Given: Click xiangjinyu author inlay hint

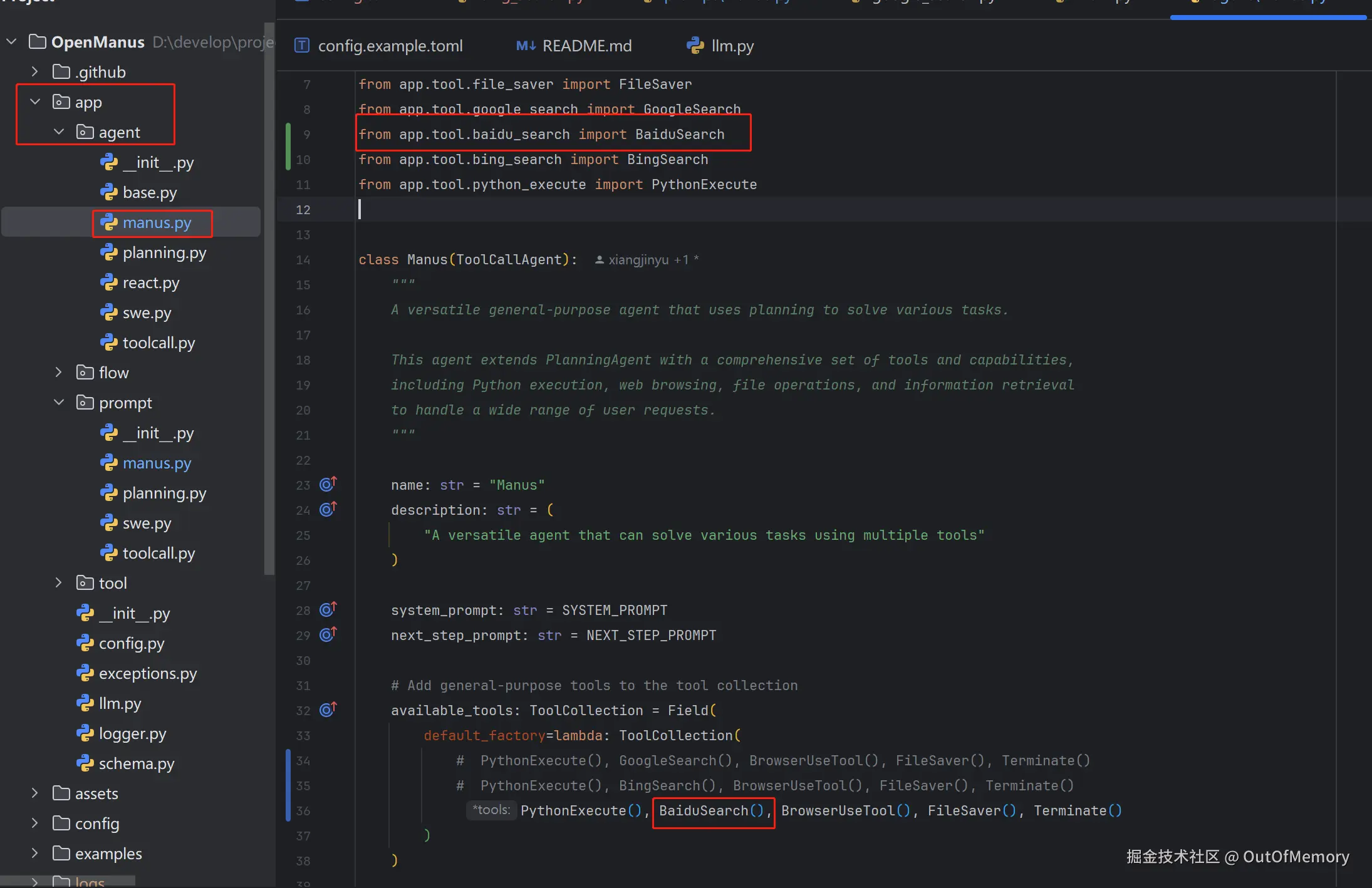Looking at the screenshot, I should tap(638, 260).
